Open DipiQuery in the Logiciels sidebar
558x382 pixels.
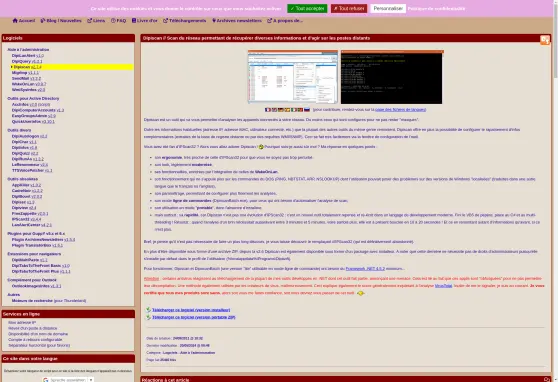(x=27, y=61)
